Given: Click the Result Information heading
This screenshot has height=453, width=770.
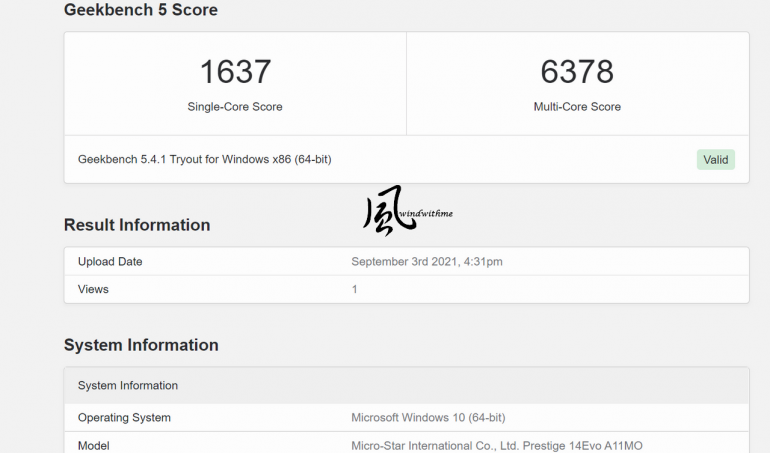Looking at the screenshot, I should pos(137,225).
